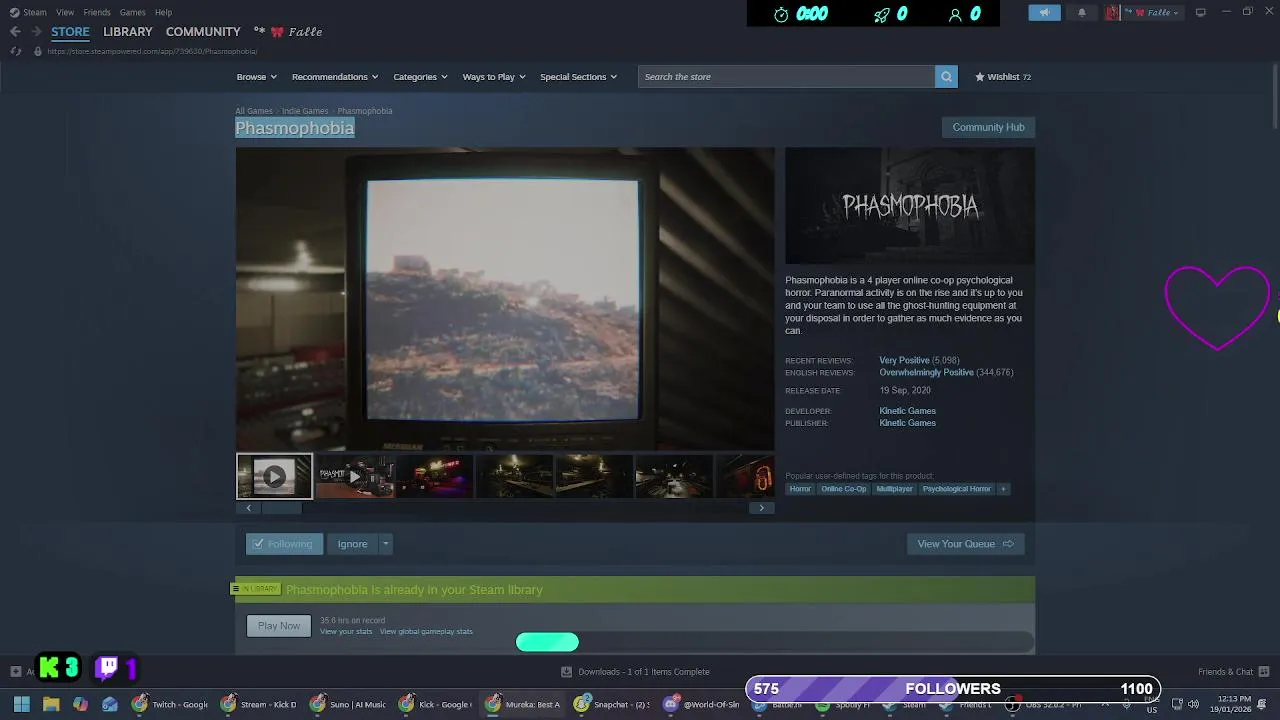Open the Help menu
Screen dimensions: 1280x720
[163, 12]
